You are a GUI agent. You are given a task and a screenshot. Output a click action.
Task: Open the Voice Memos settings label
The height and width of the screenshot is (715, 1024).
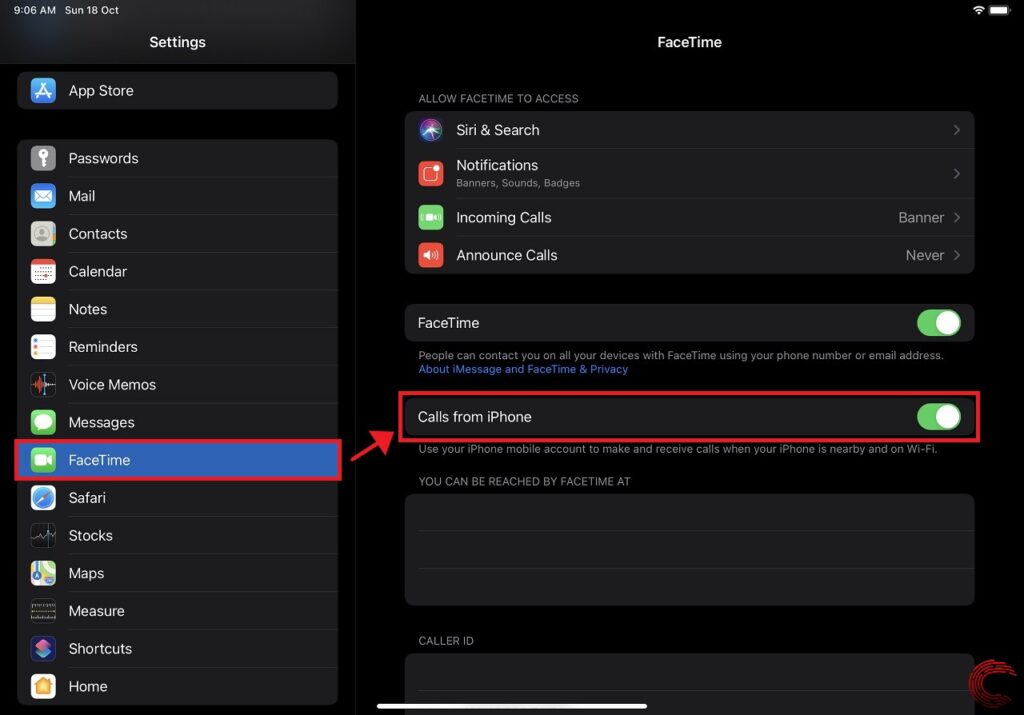(112, 385)
